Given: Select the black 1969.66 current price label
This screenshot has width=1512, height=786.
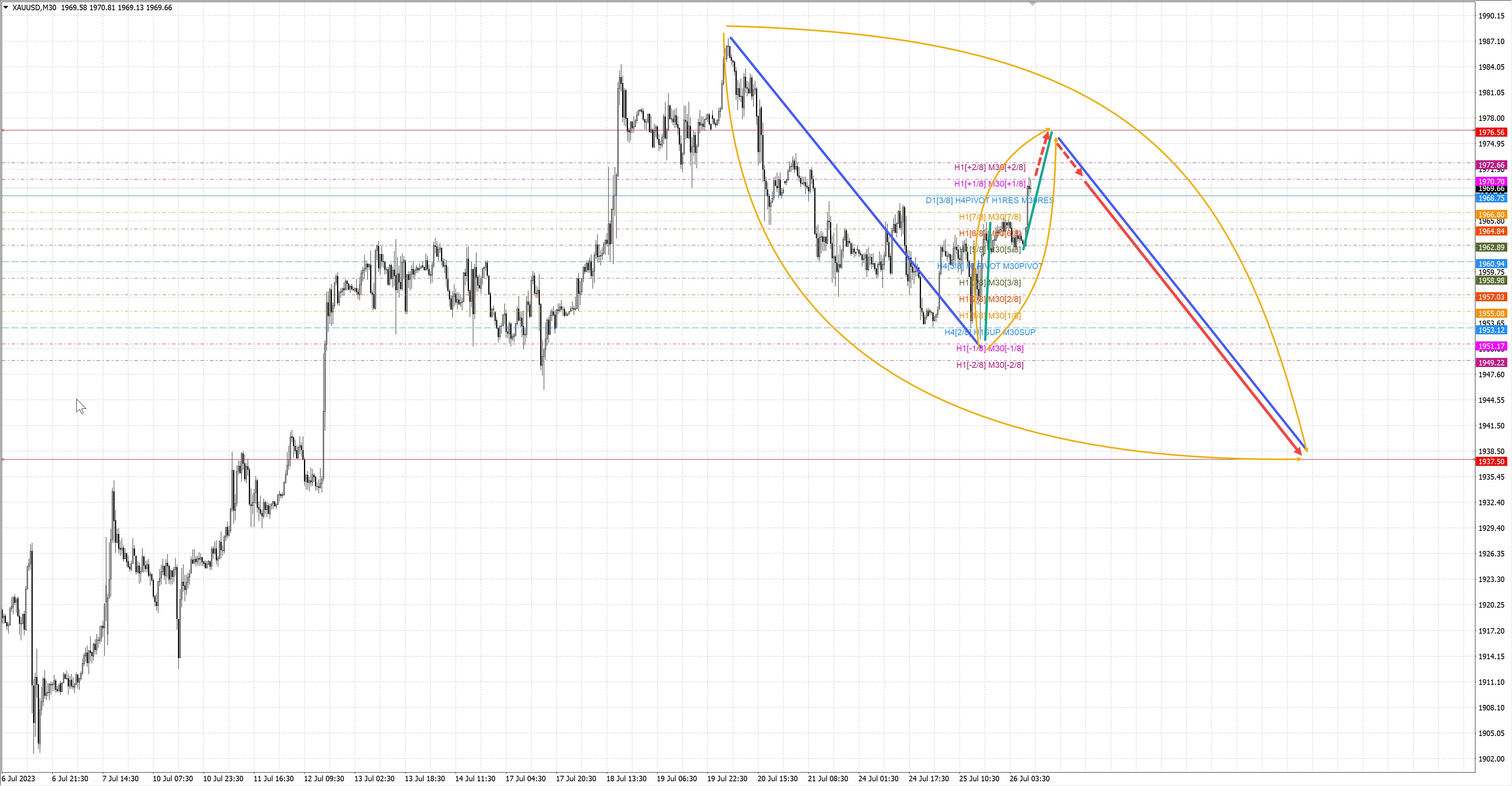Looking at the screenshot, I should click(x=1491, y=189).
